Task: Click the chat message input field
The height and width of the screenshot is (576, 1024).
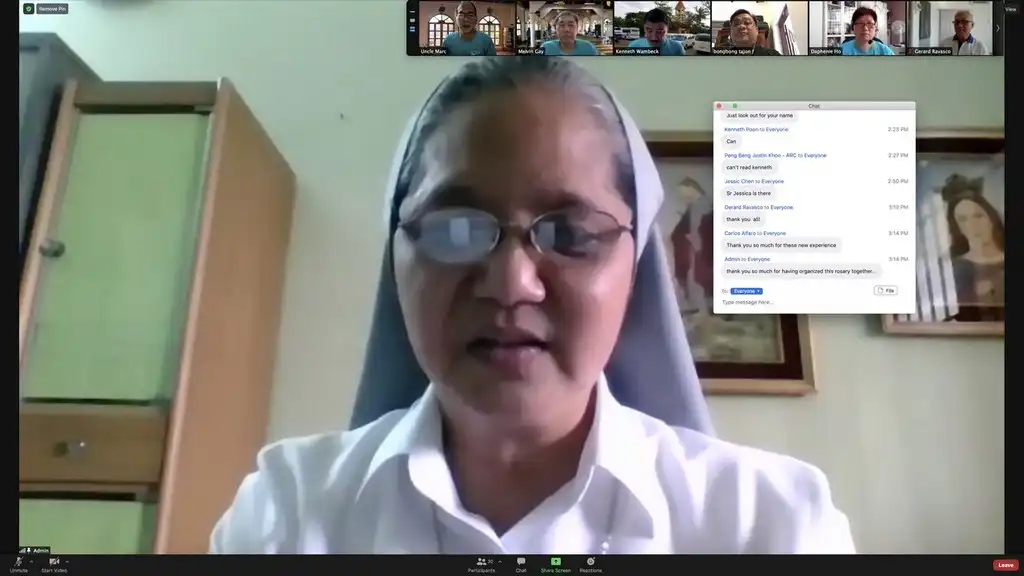Action: 813,302
